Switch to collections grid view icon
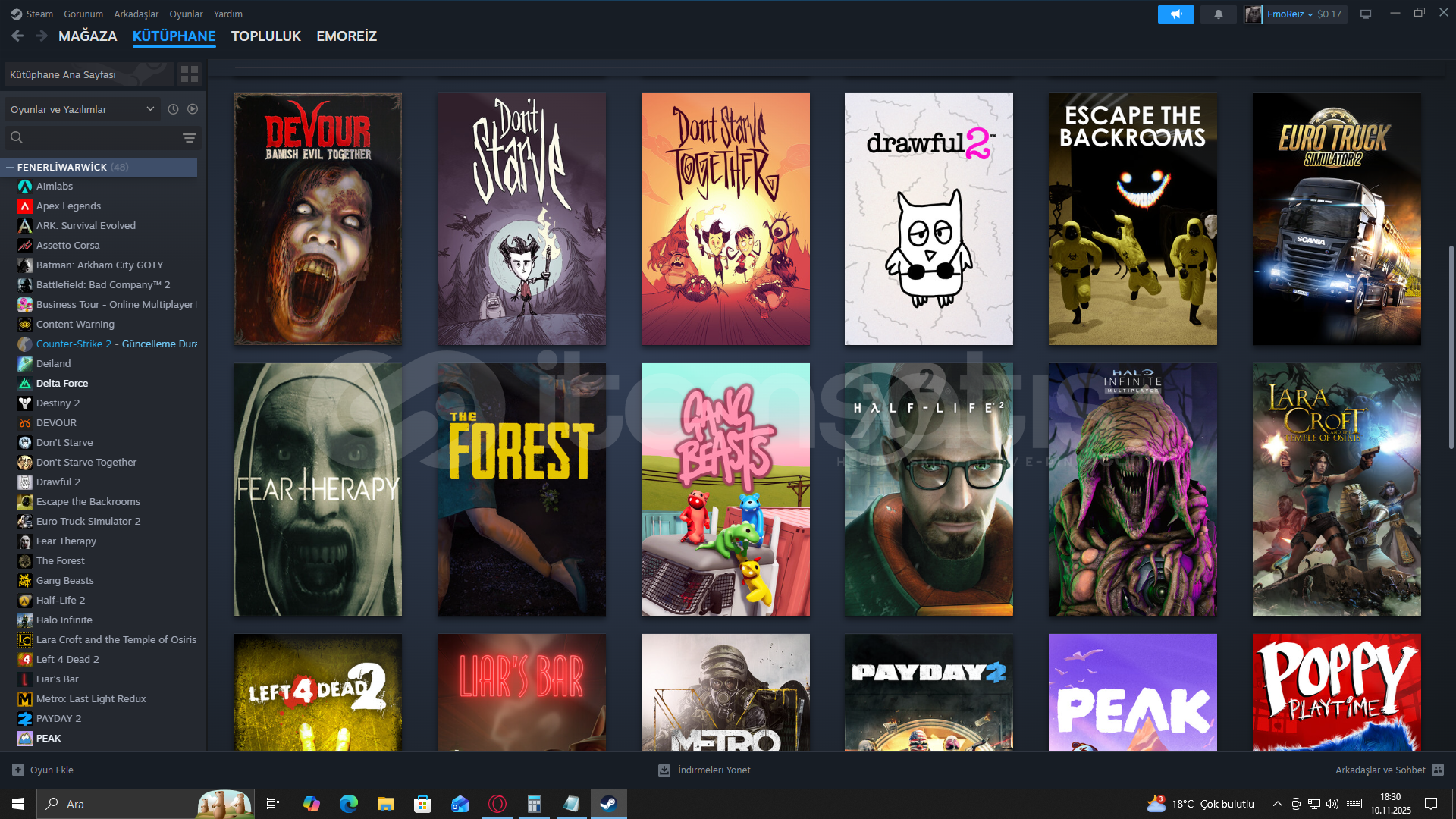Screen dimensions: 1456x819 [189, 74]
